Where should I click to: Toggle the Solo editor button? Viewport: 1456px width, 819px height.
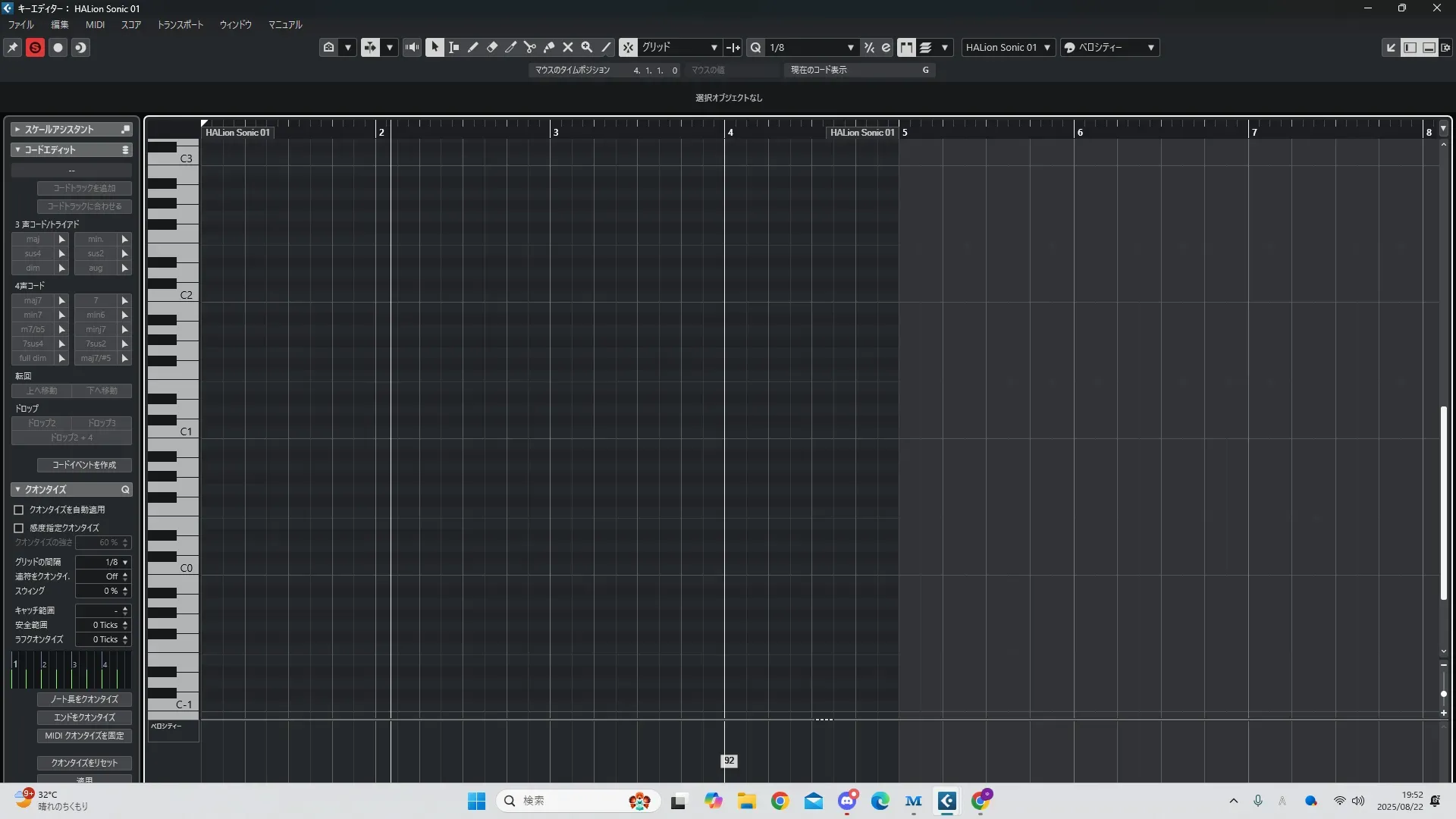click(x=35, y=47)
